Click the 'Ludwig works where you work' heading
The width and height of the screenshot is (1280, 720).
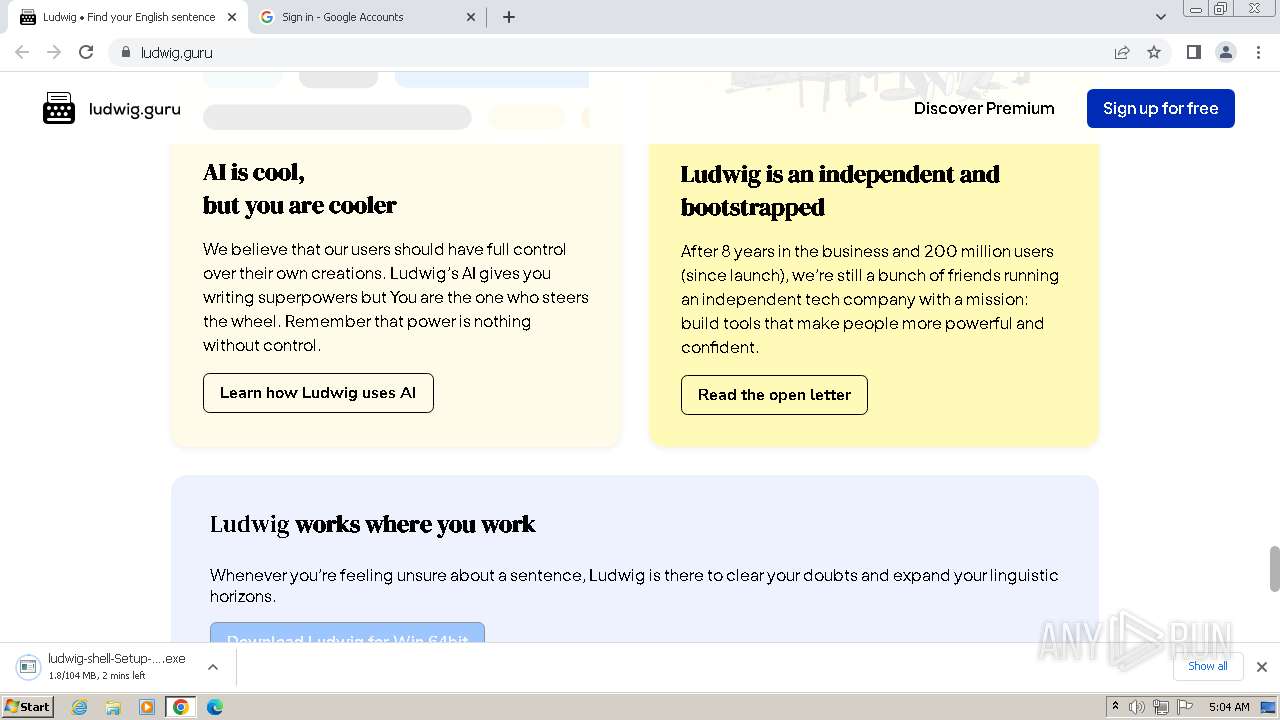tap(373, 524)
